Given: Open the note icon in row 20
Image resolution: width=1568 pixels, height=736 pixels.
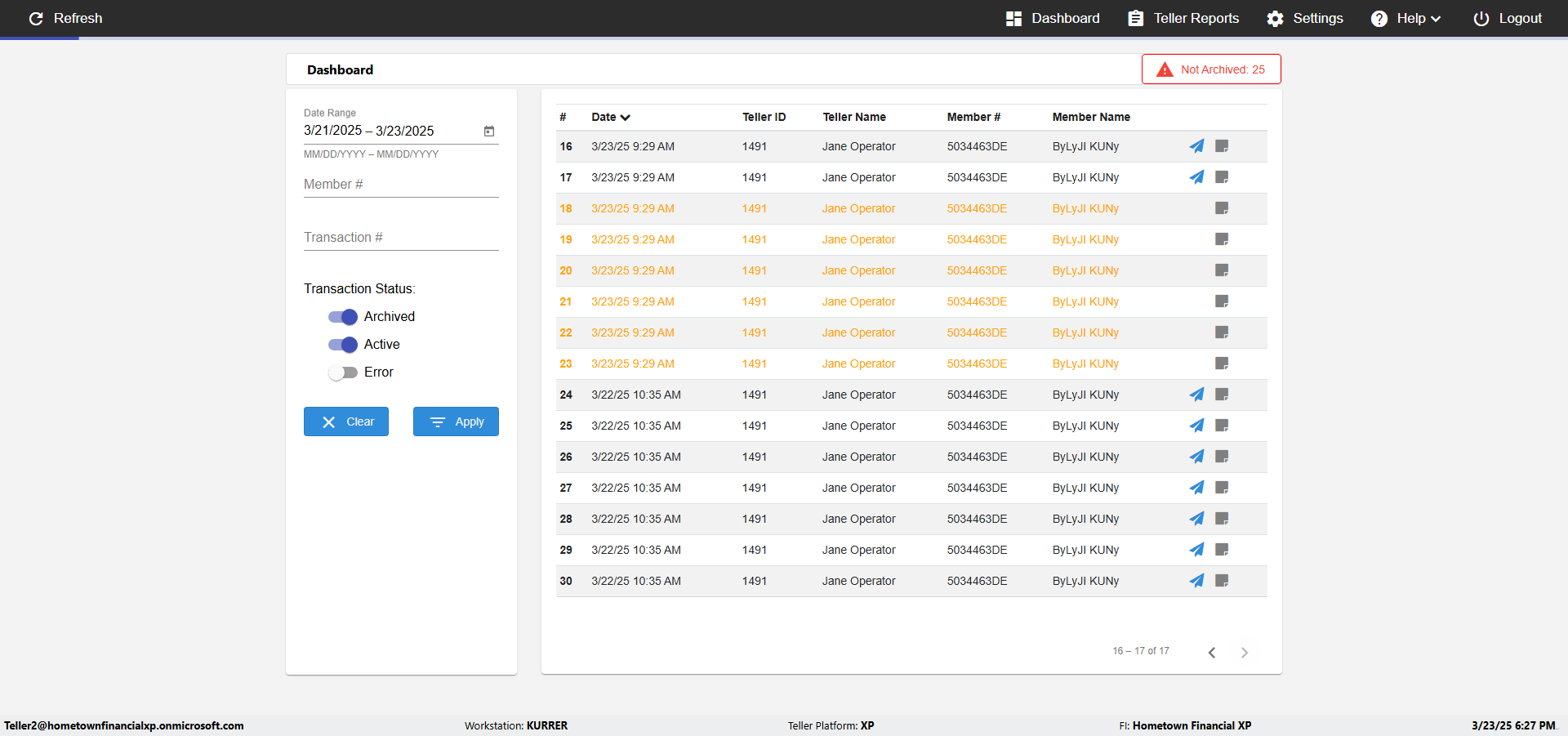Looking at the screenshot, I should (1222, 270).
